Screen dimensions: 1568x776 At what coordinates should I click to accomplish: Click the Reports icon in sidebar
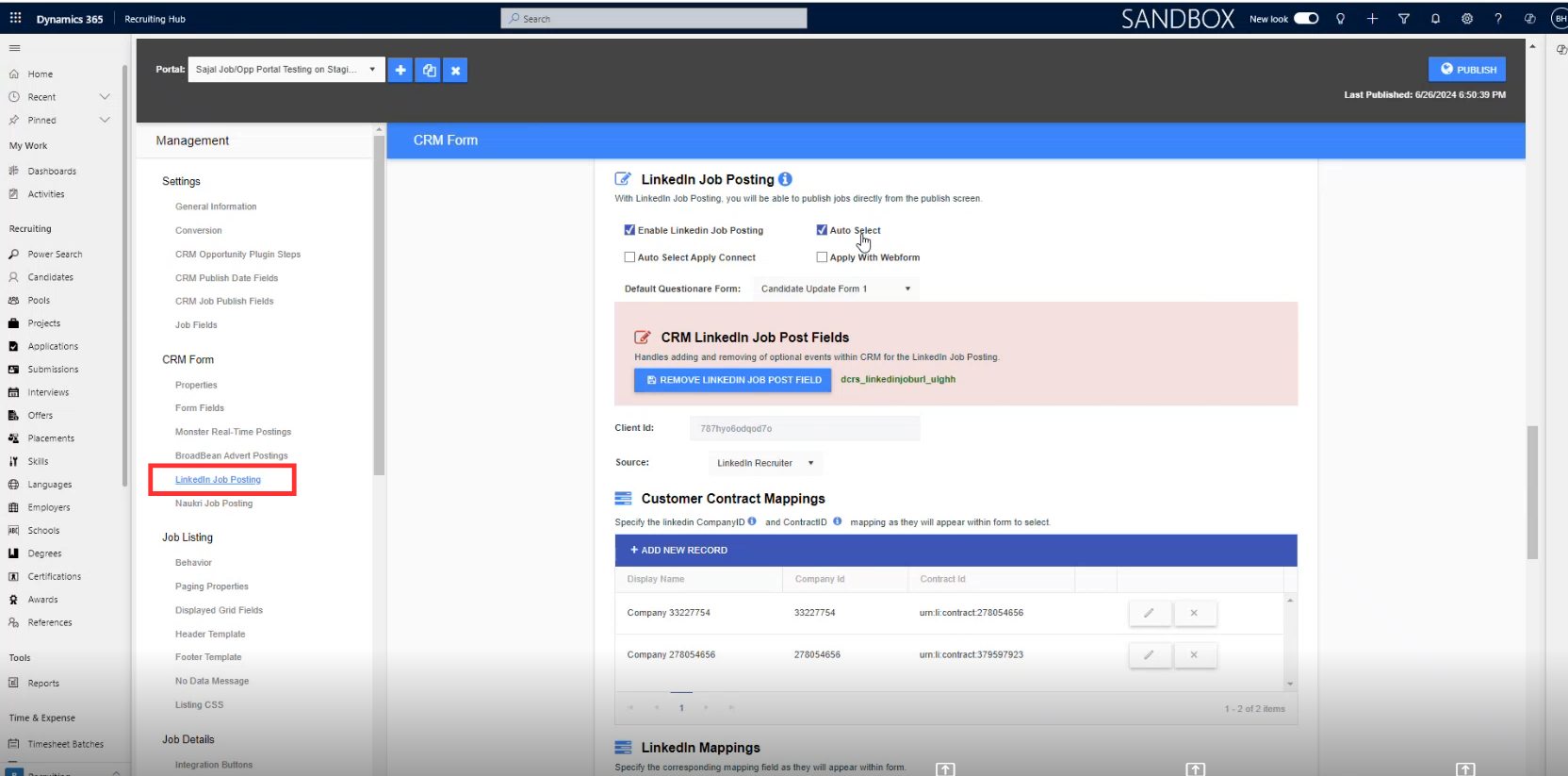point(14,683)
